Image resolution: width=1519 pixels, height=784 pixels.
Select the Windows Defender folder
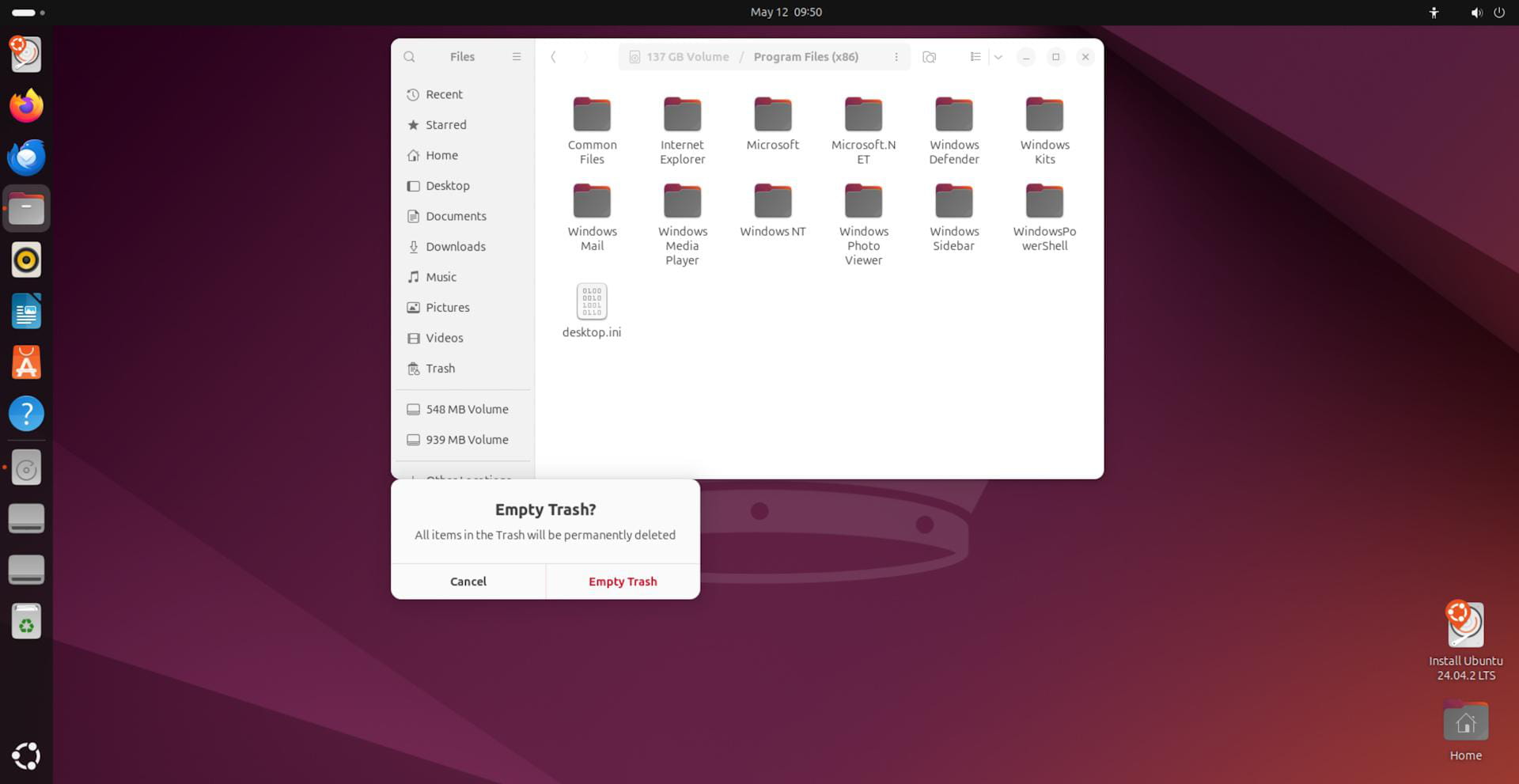pos(954,131)
